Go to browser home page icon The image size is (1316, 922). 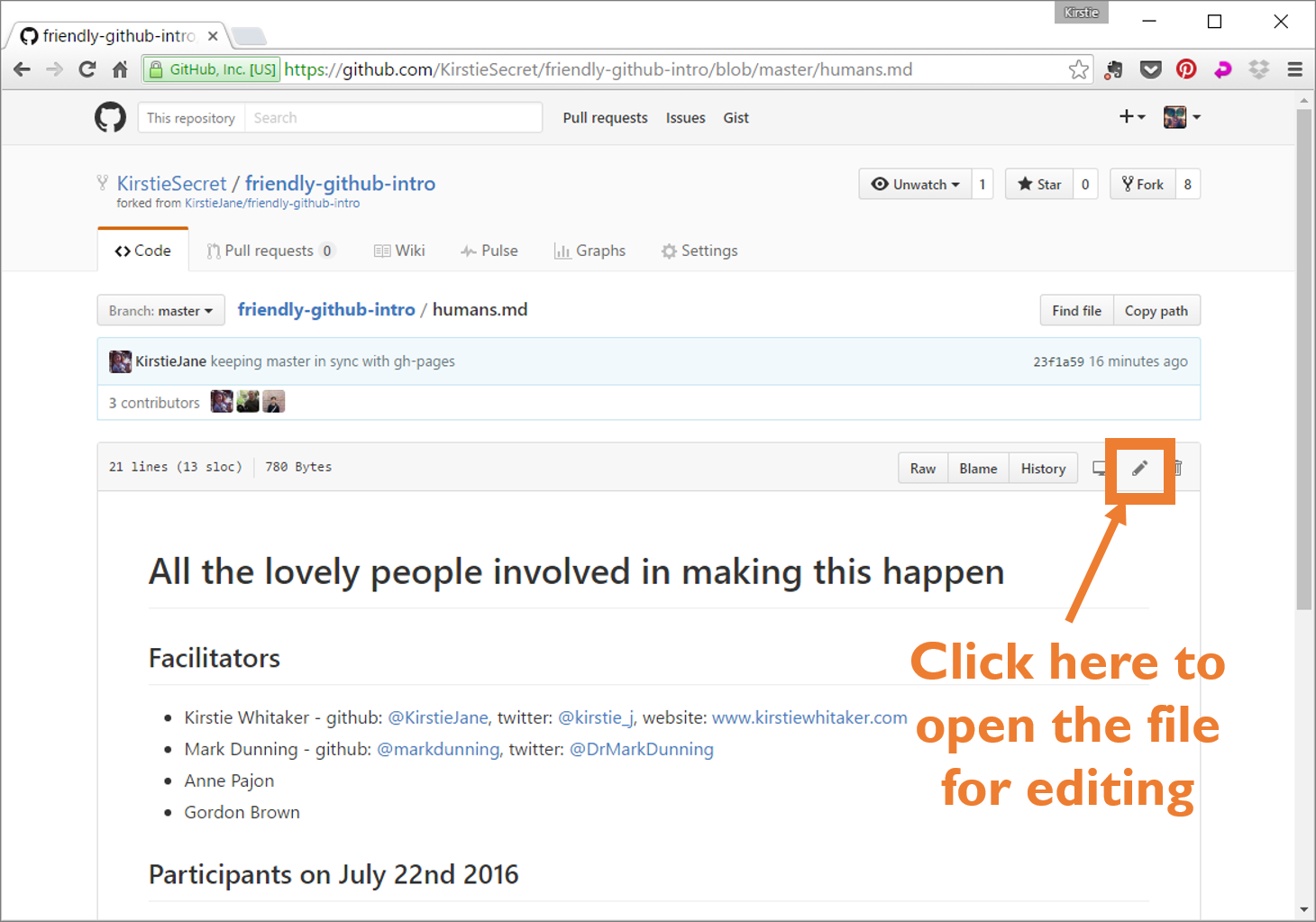120,69
